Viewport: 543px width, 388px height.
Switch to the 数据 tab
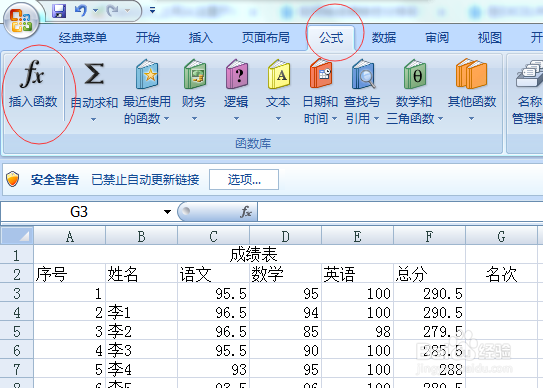384,37
